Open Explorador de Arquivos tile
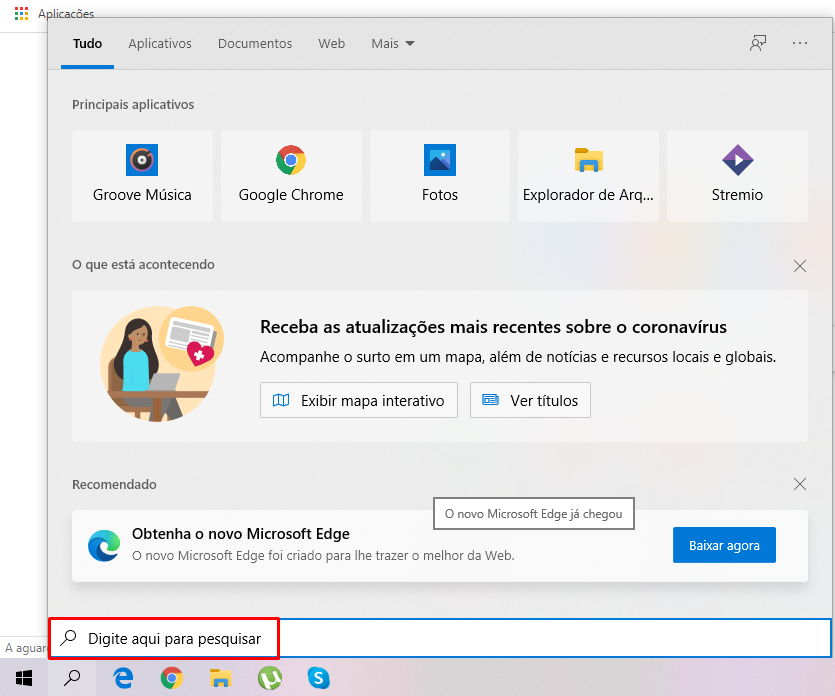Screen dimensions: 835x696 coord(588,175)
